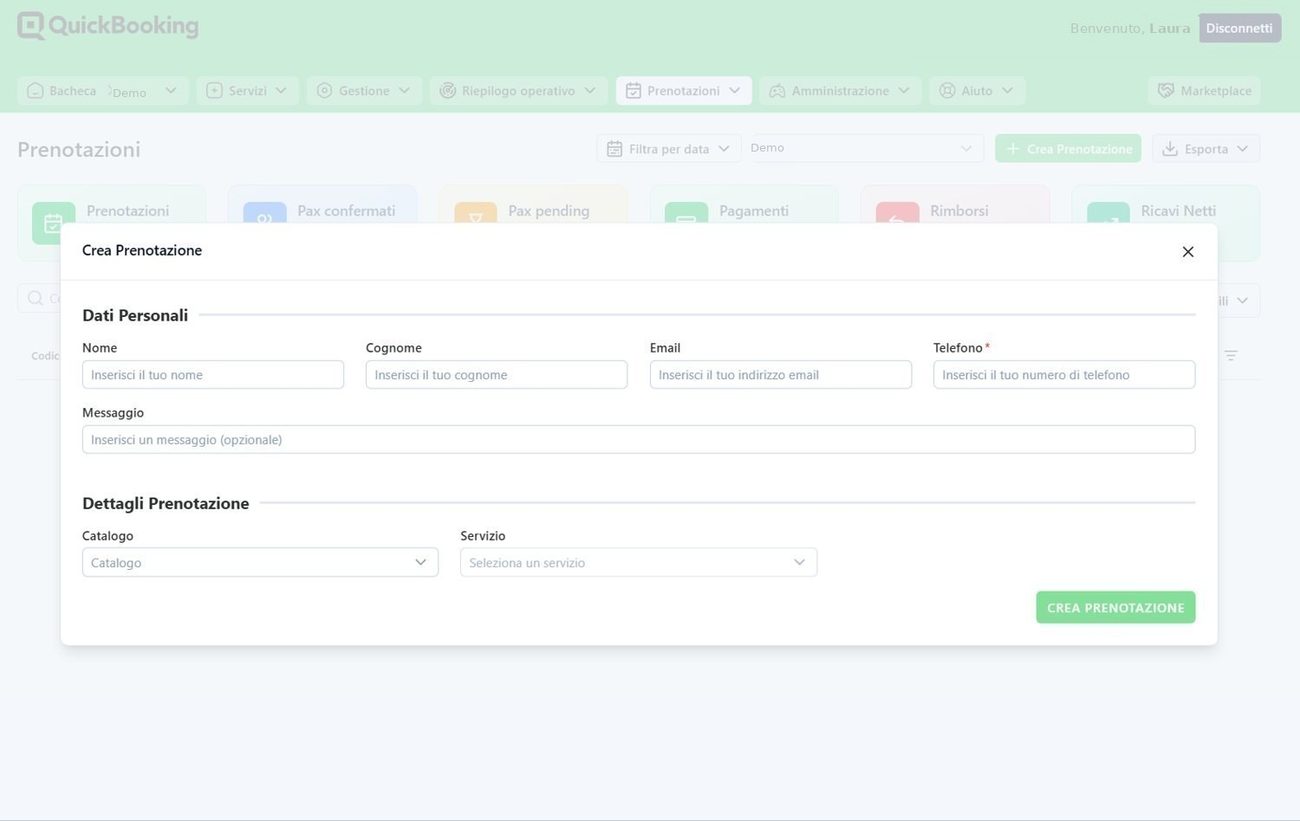Expand the Filtra per data chevron
This screenshot has width=1300, height=821.
tap(724, 149)
